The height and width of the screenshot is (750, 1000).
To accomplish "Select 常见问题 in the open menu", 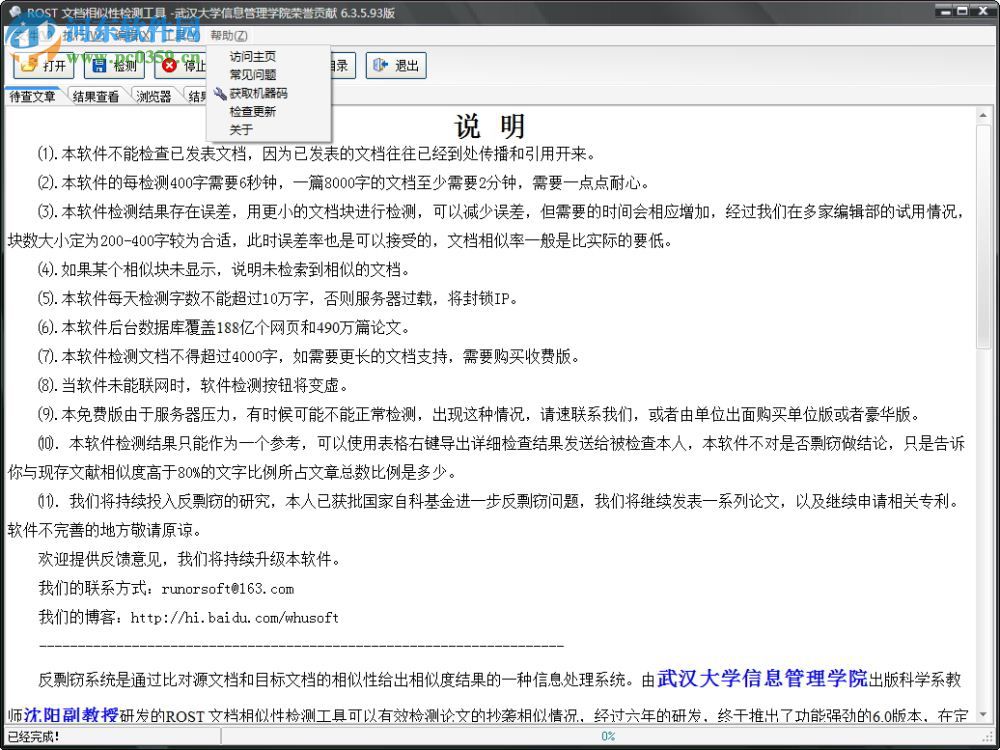I will click(x=252, y=75).
